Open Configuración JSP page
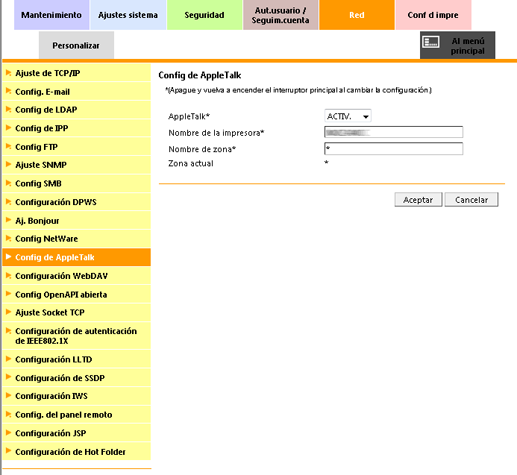517x475 pixels. pyautogui.click(x=76, y=433)
